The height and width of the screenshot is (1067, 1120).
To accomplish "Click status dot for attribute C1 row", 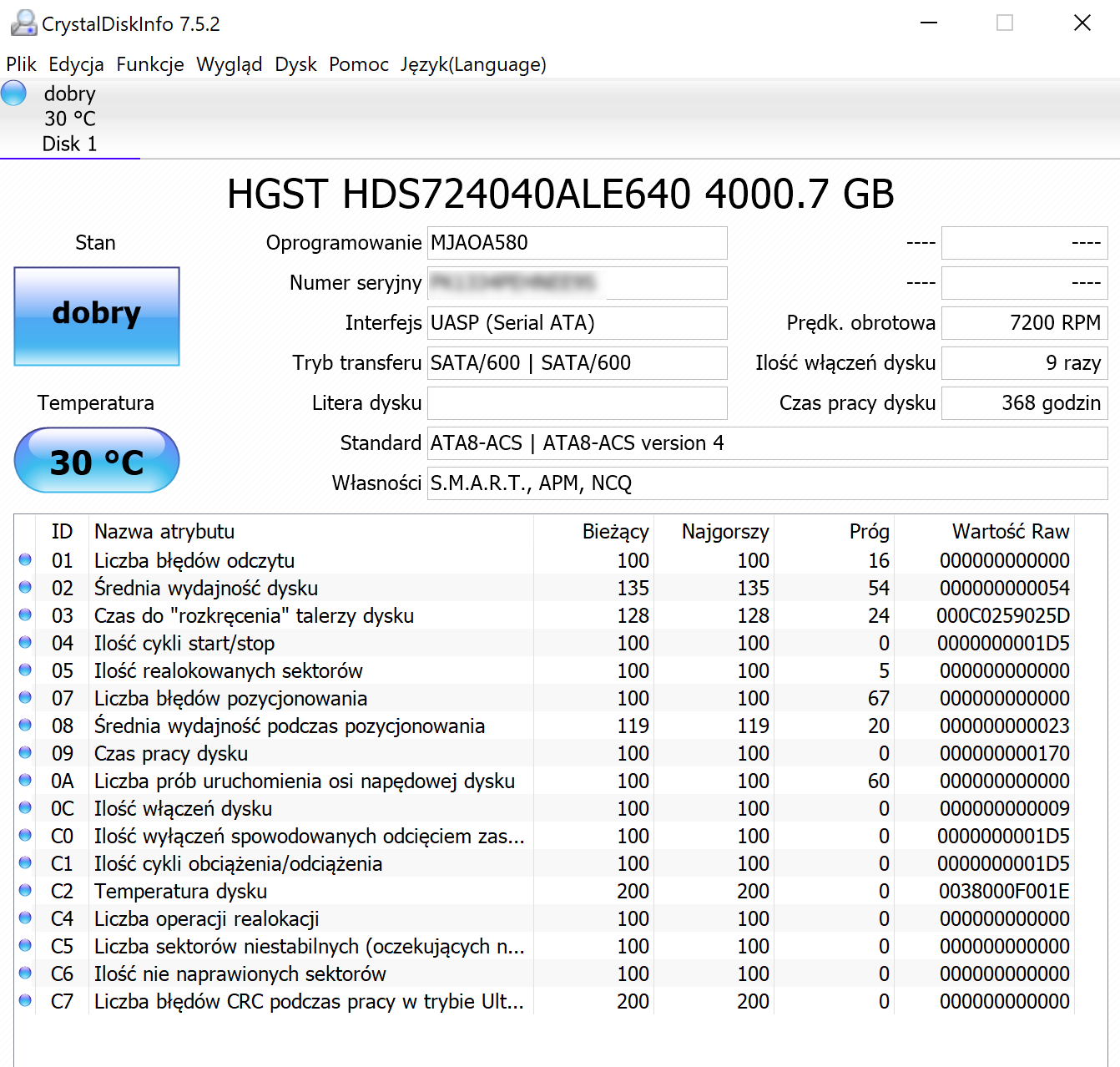I will click(x=25, y=863).
